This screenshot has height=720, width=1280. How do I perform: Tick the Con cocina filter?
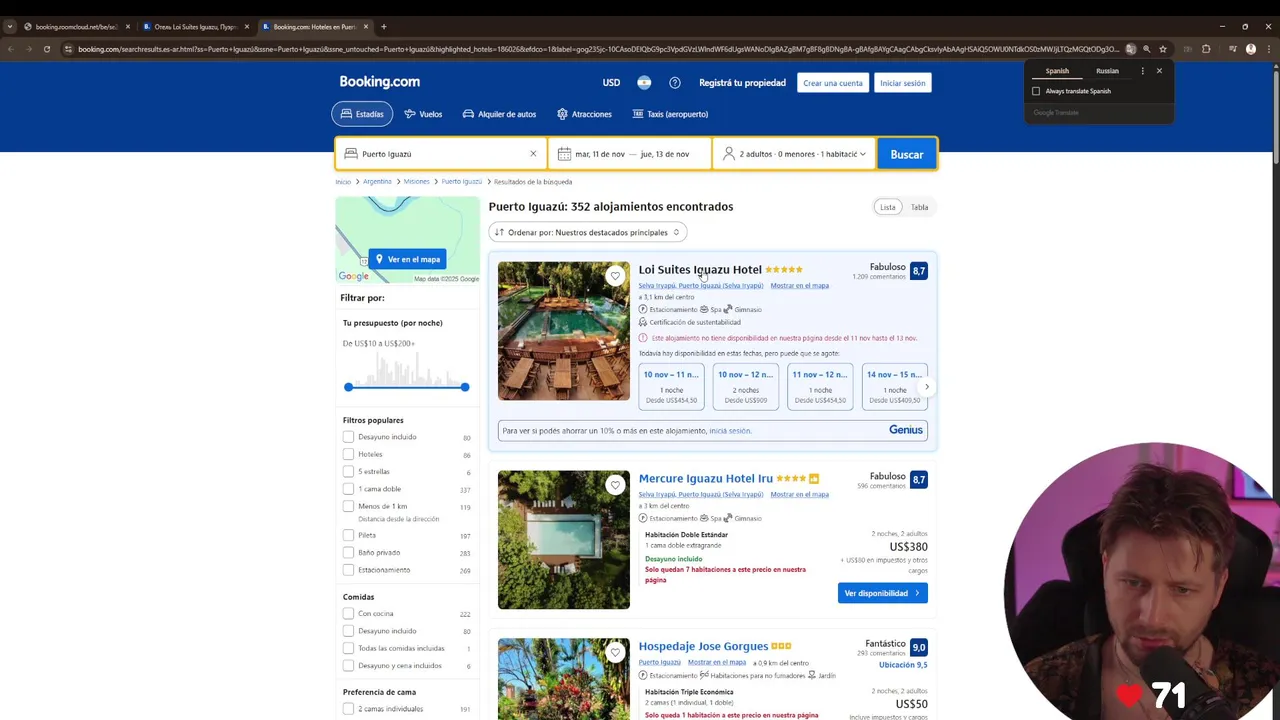[x=348, y=614]
